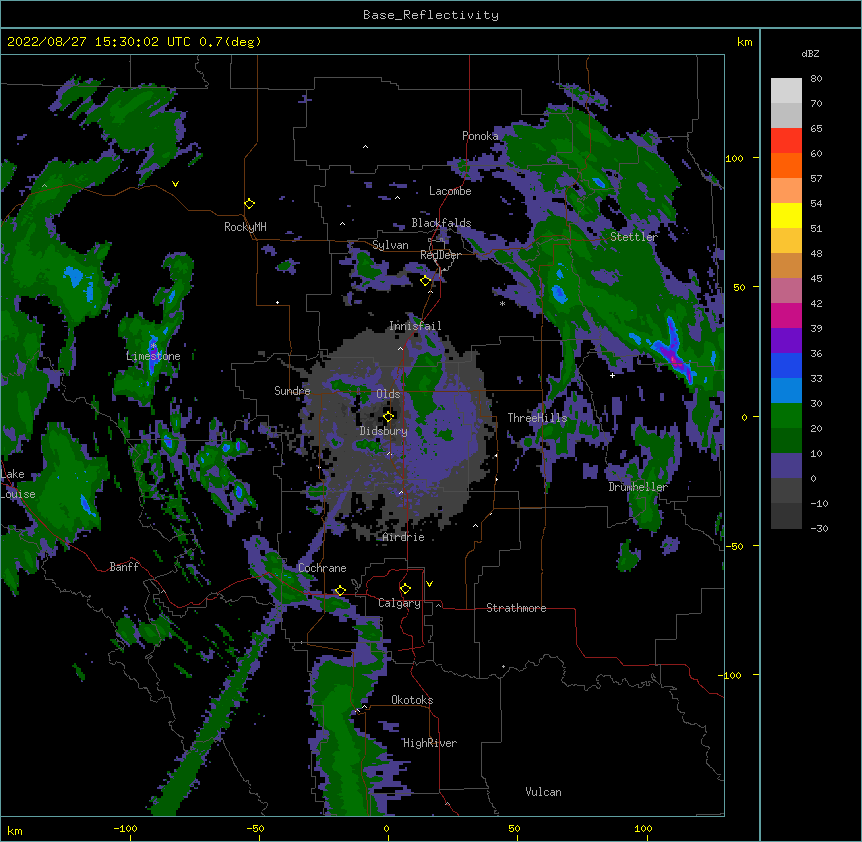Select the orange 57-60 dBZ legend swatch
This screenshot has width=862, height=842.
[786, 165]
